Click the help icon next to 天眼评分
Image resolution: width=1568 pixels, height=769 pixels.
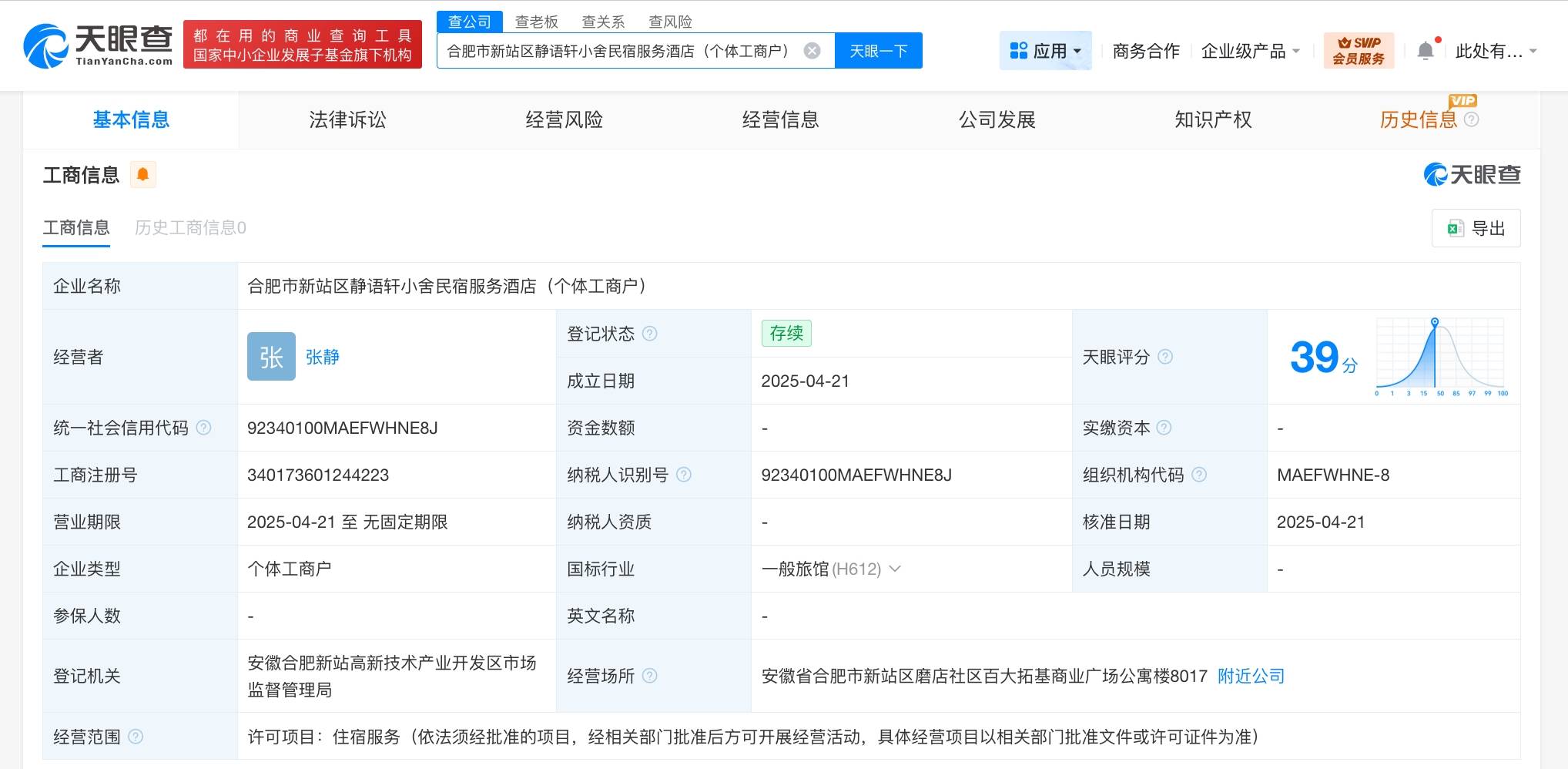point(1167,357)
